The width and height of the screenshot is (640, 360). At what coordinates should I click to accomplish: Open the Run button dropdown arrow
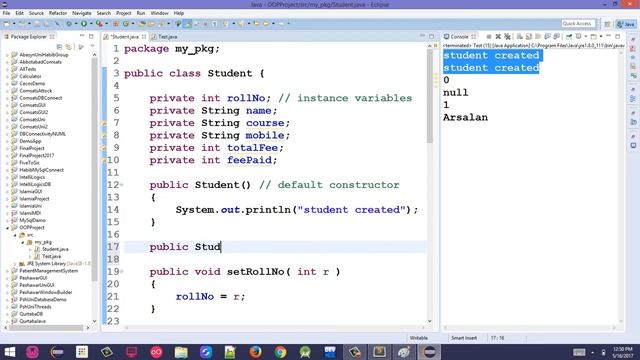coord(91,24)
